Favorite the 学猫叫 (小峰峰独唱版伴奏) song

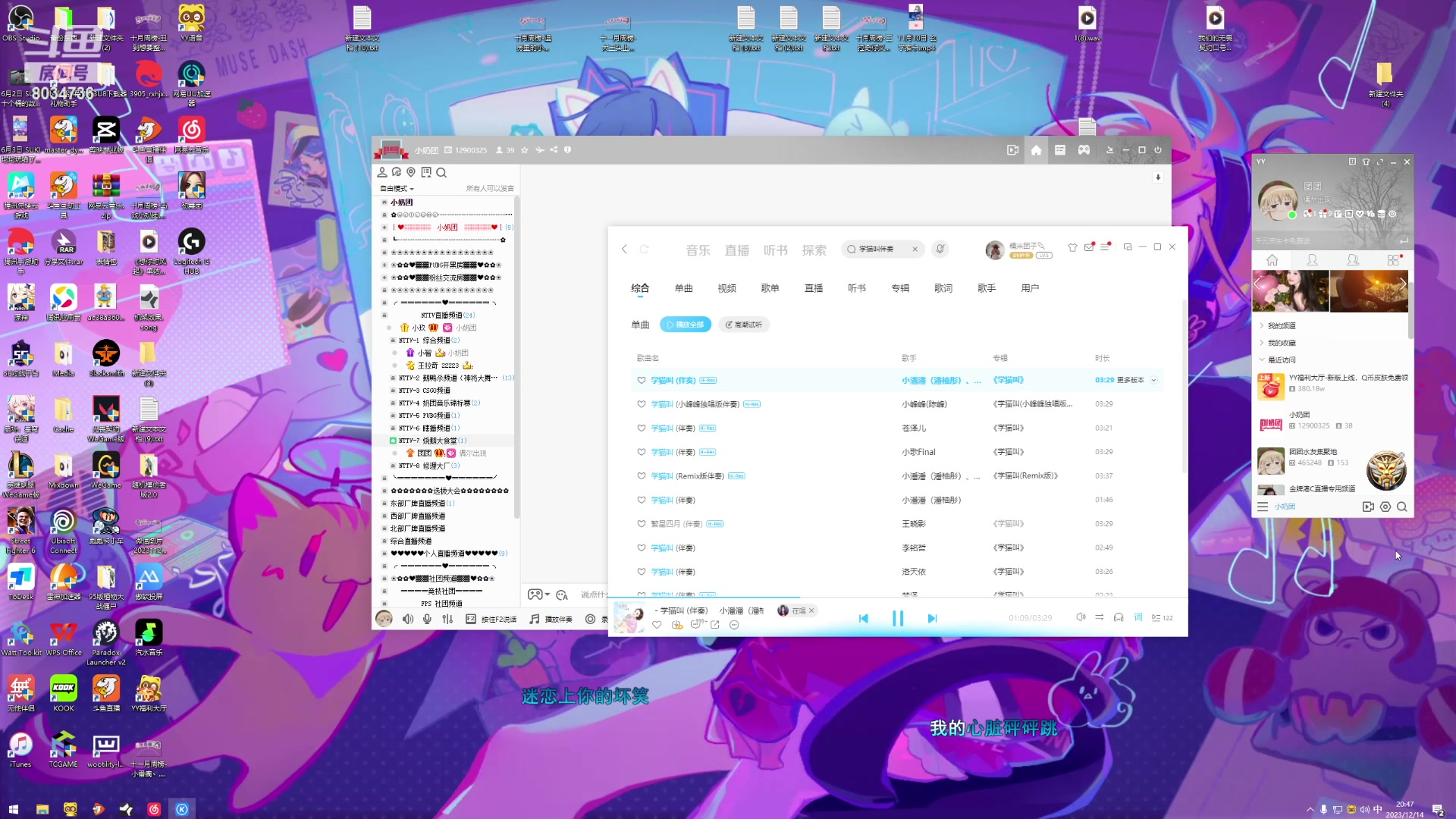coord(641,404)
